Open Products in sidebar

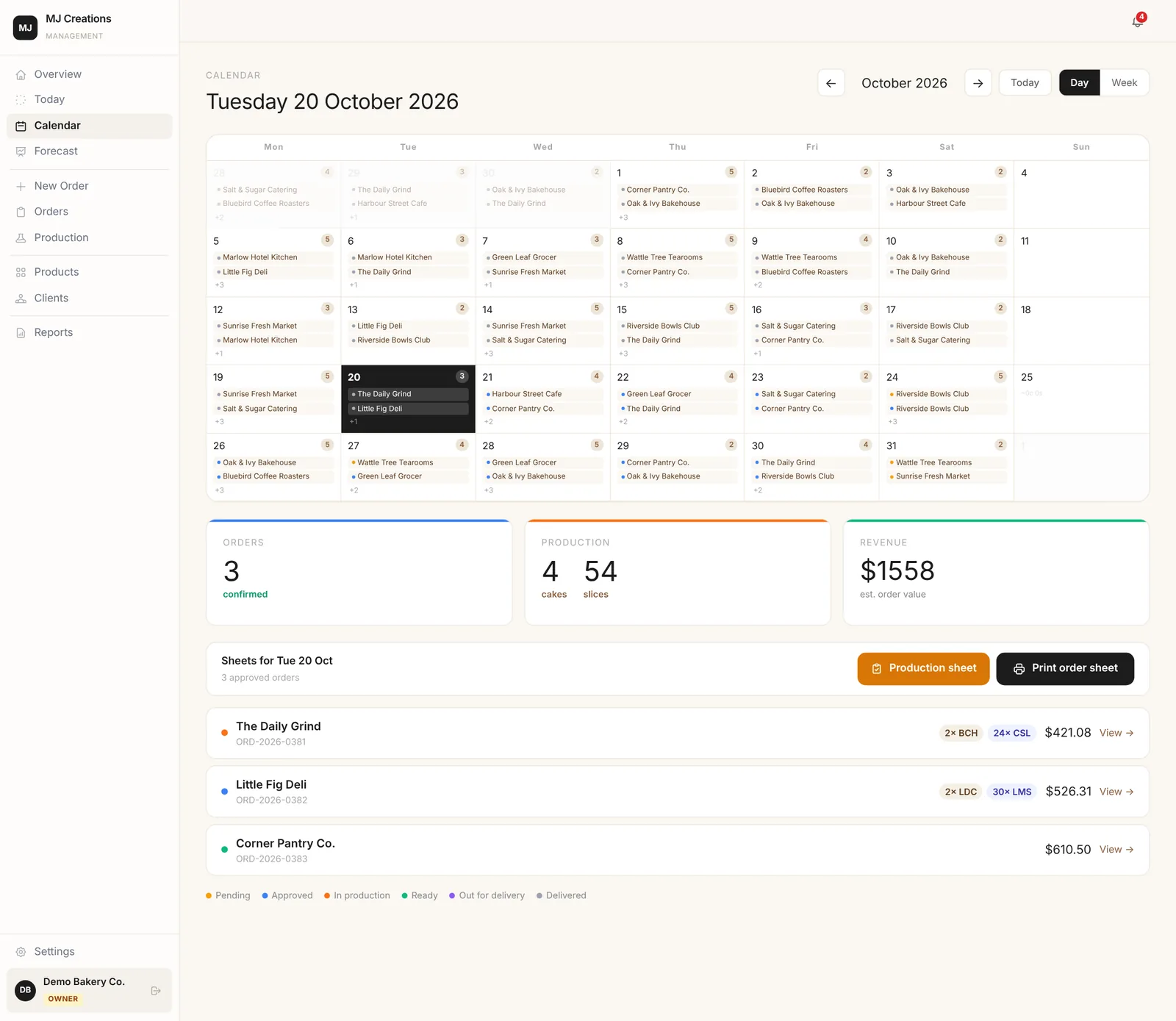[90, 272]
